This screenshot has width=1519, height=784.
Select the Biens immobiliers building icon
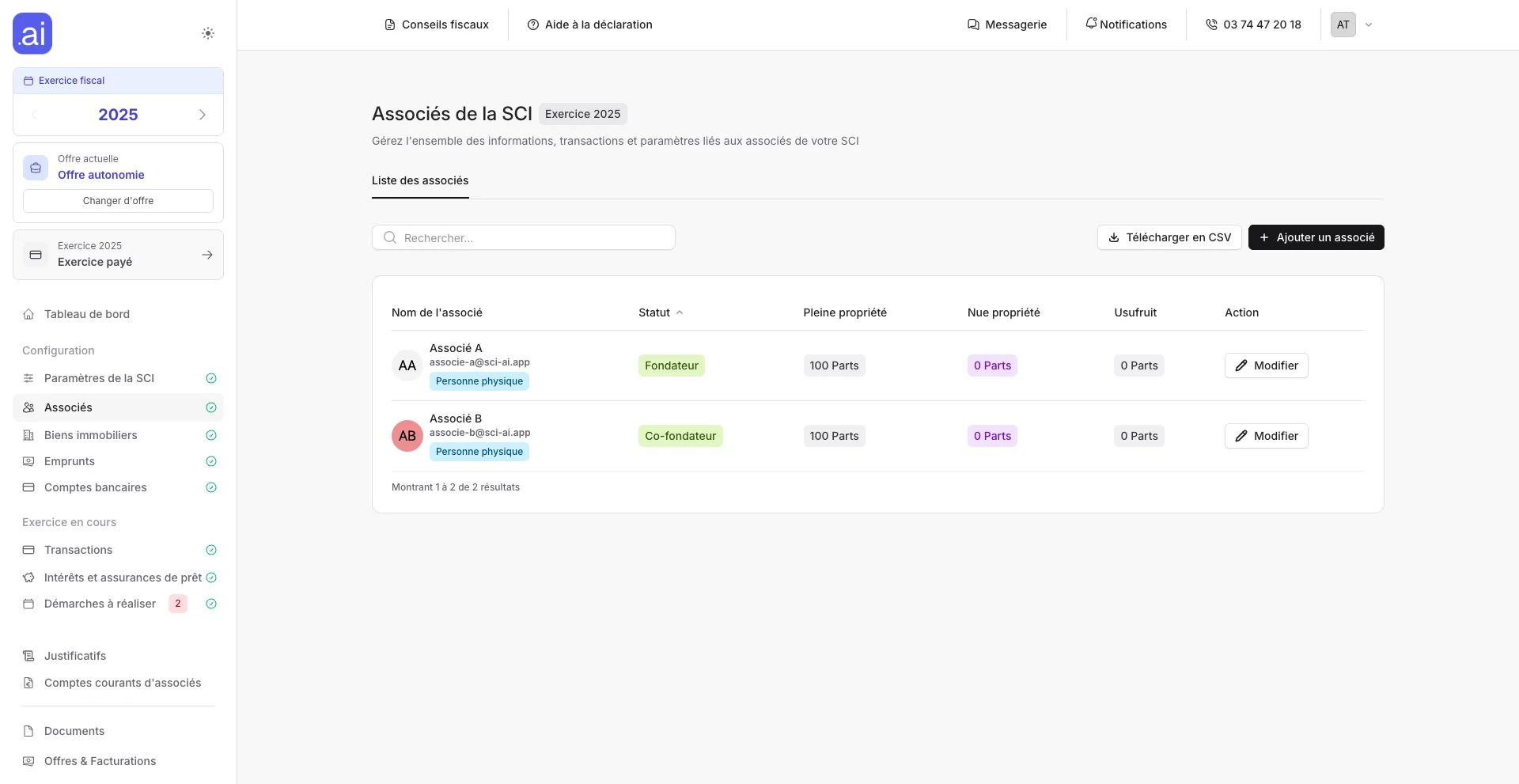(28, 435)
